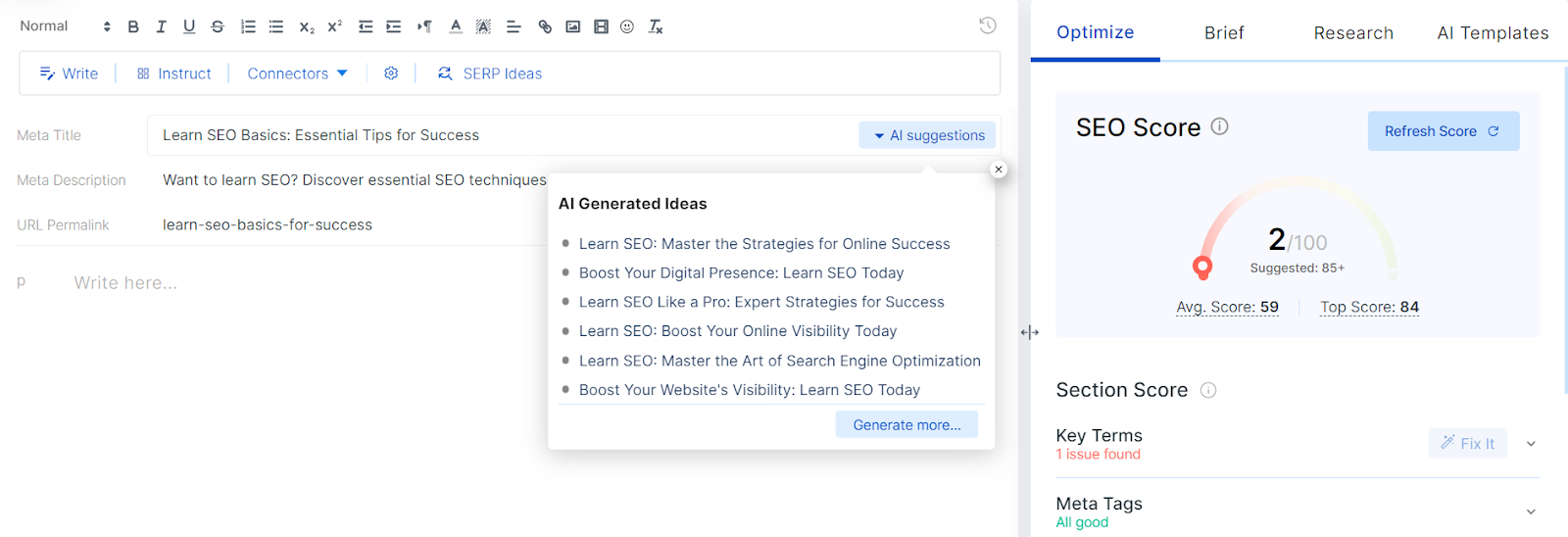Image resolution: width=1568 pixels, height=537 pixels.
Task: Switch to the Brief tab
Action: (x=1224, y=33)
